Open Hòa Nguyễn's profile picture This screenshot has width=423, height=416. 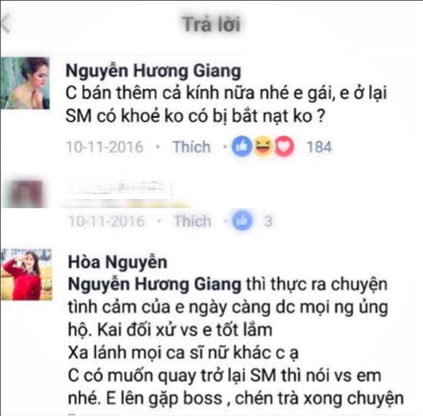click(26, 274)
